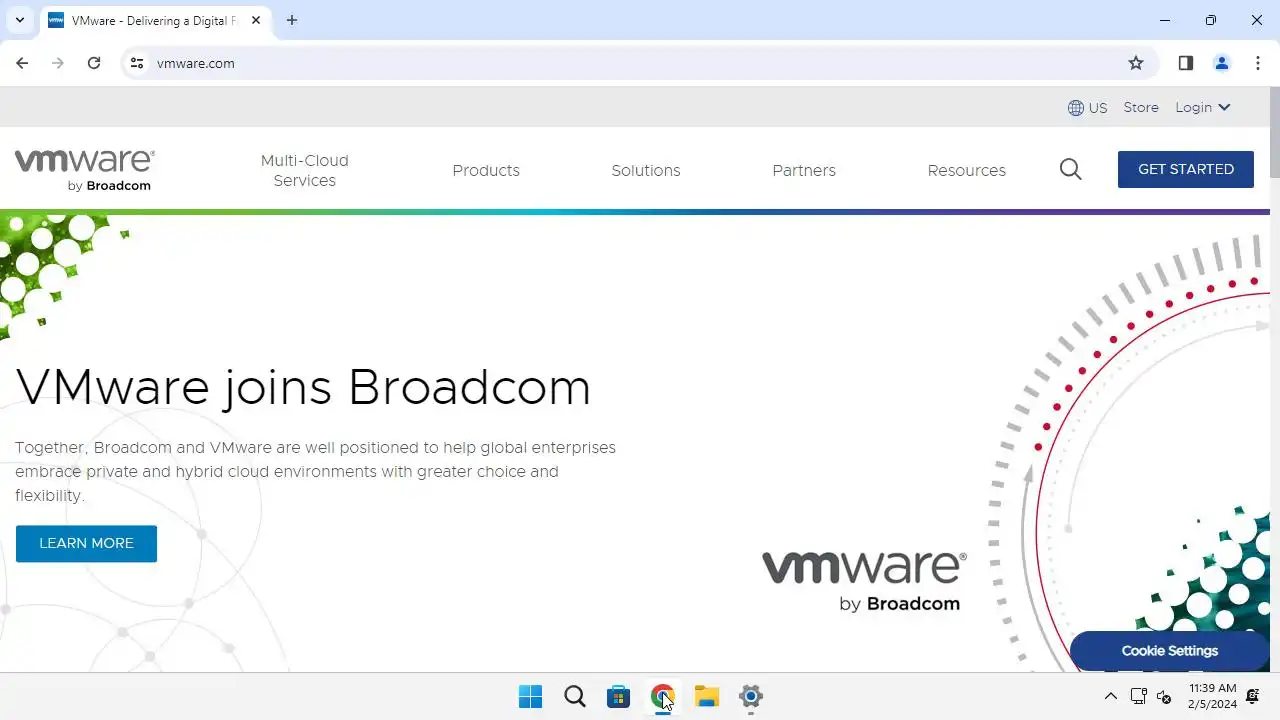Screen dimensions: 1280x720
Task: Select the VMware tab
Action: pyautogui.click(x=155, y=20)
